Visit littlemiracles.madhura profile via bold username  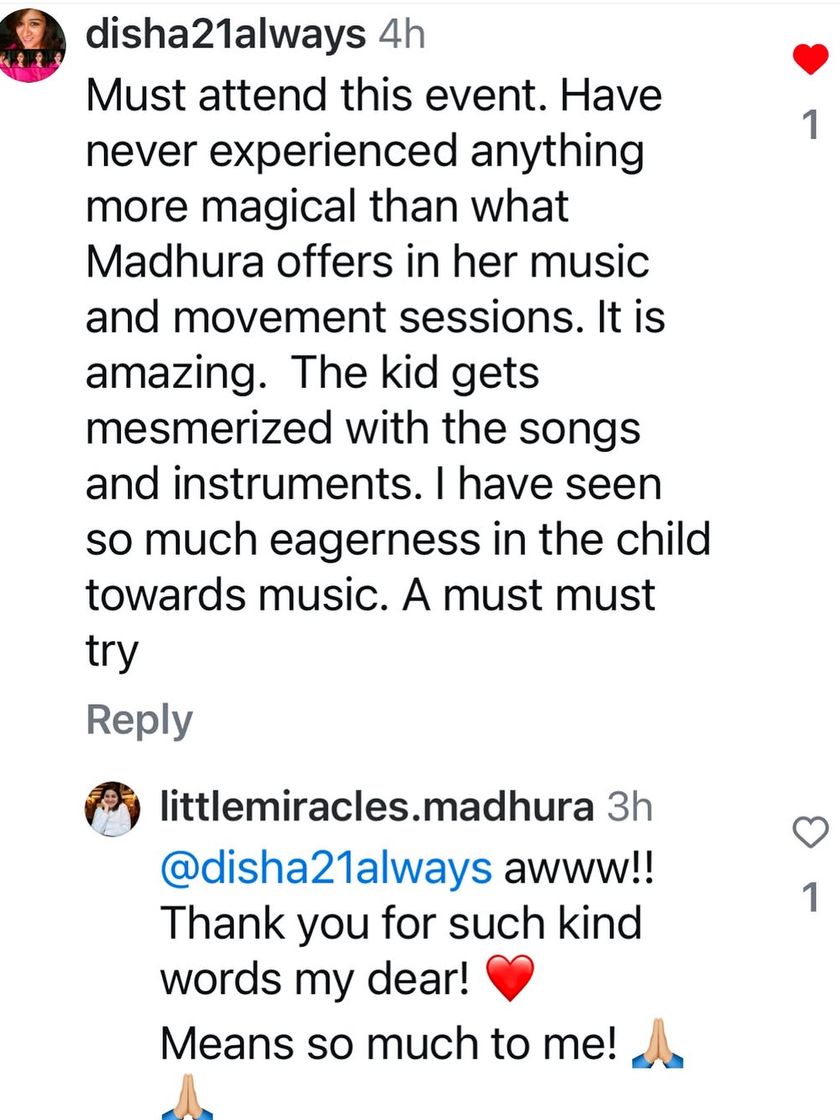point(378,808)
